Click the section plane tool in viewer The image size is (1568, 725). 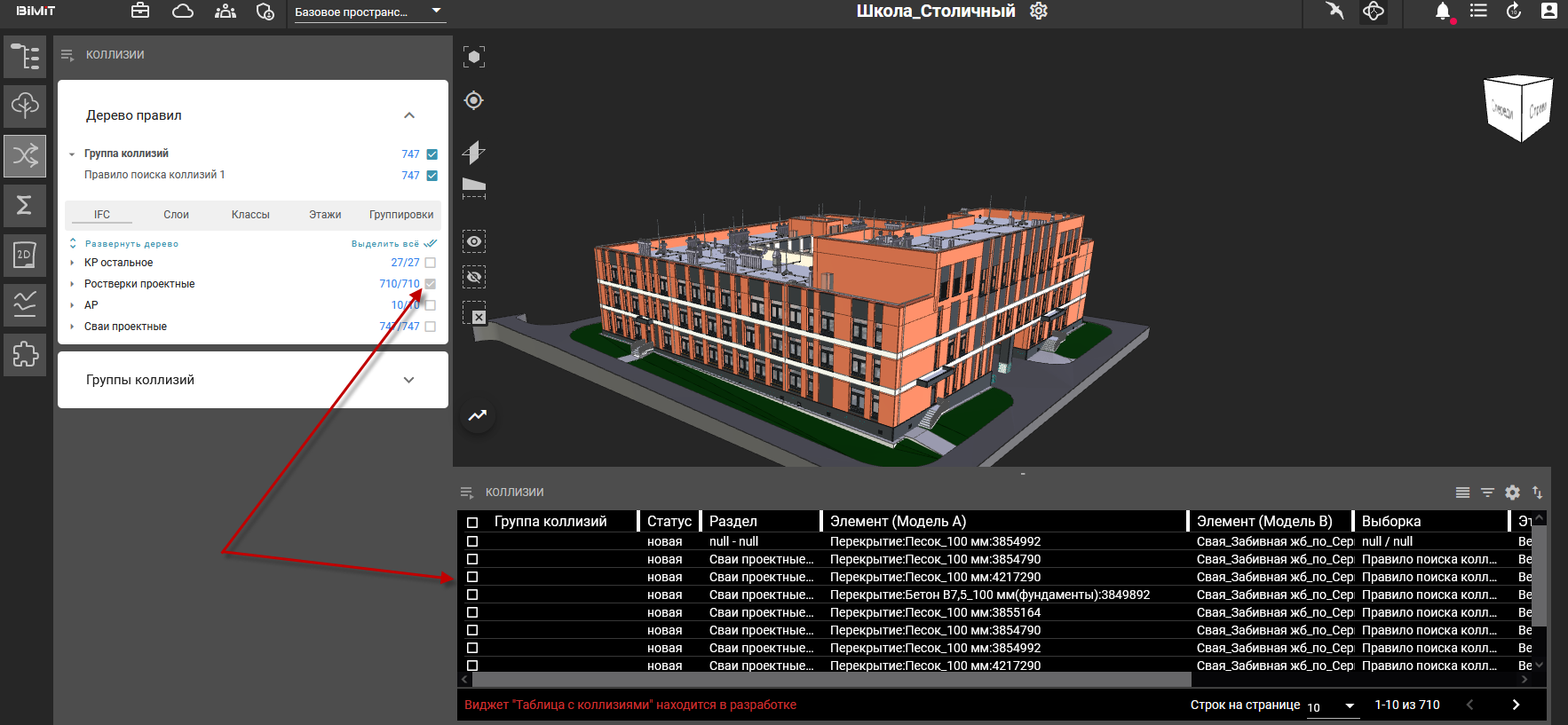474,153
